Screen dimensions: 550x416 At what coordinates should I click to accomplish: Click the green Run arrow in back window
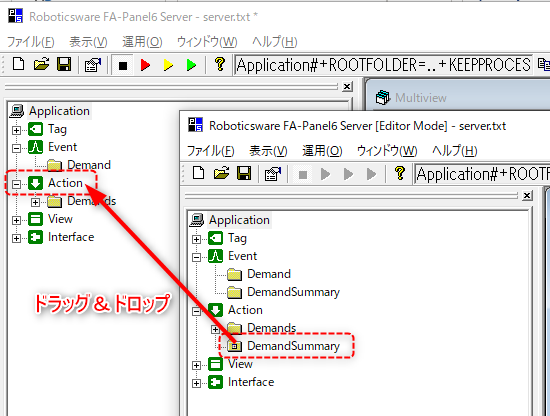[191, 65]
